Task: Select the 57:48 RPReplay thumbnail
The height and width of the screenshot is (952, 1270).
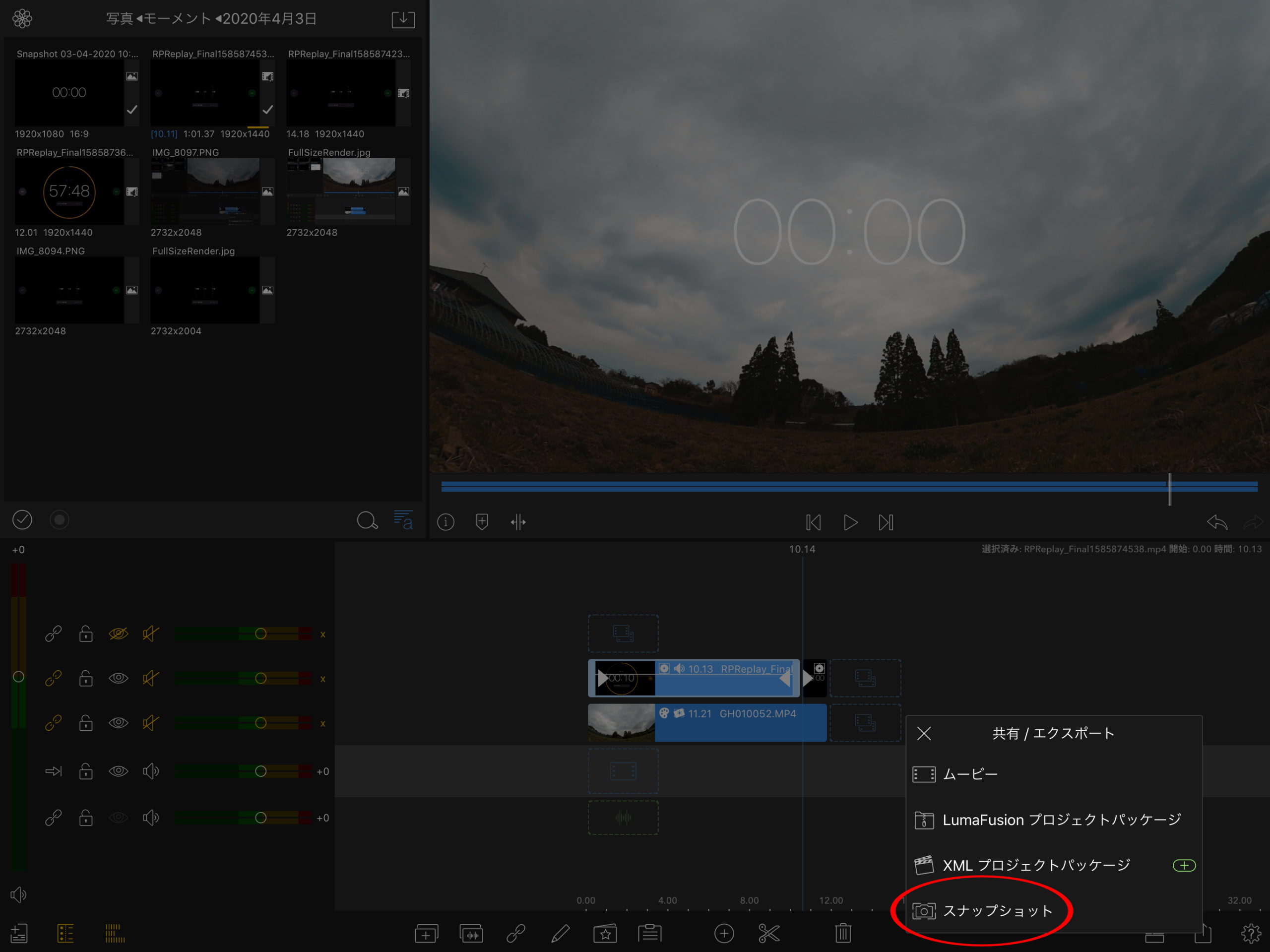Action: (69, 192)
